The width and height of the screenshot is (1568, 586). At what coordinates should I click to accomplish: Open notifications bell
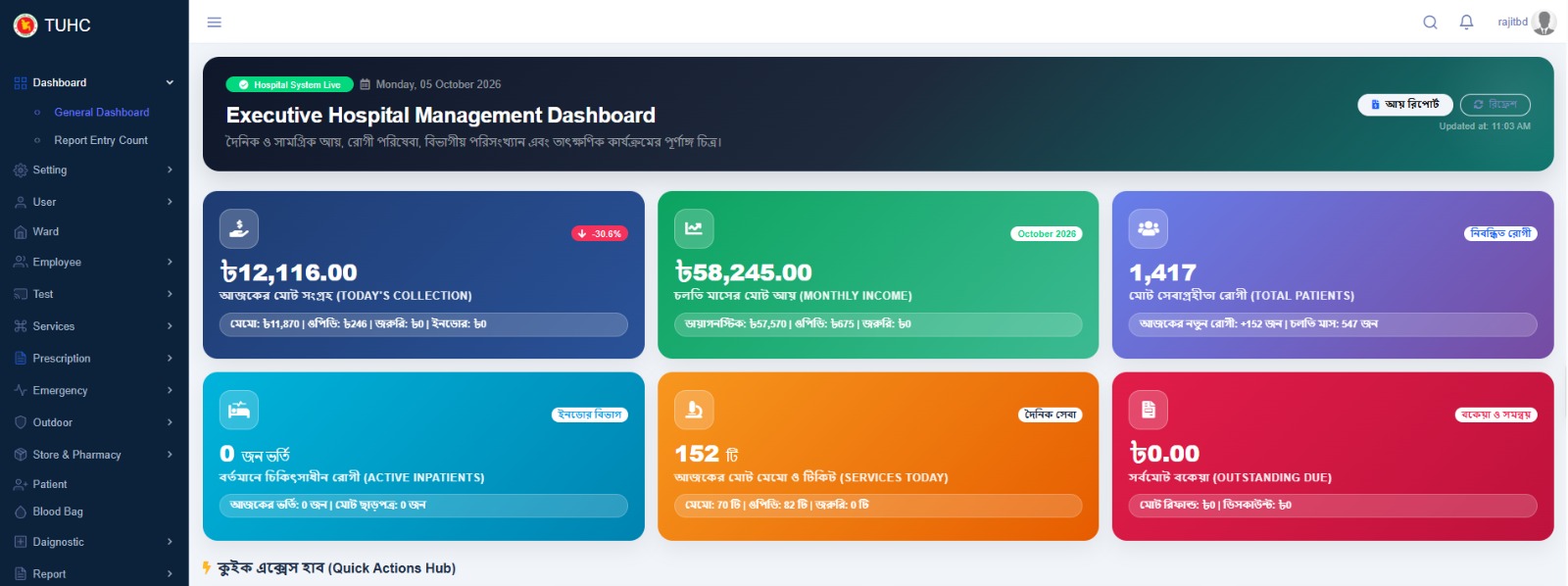click(x=1467, y=23)
